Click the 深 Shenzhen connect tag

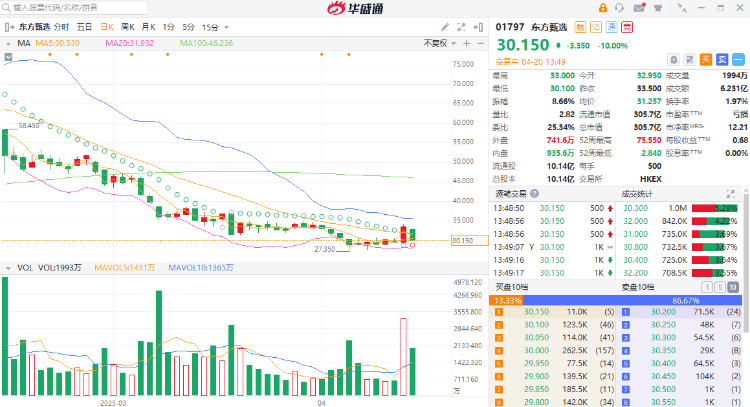pyautogui.click(x=612, y=27)
